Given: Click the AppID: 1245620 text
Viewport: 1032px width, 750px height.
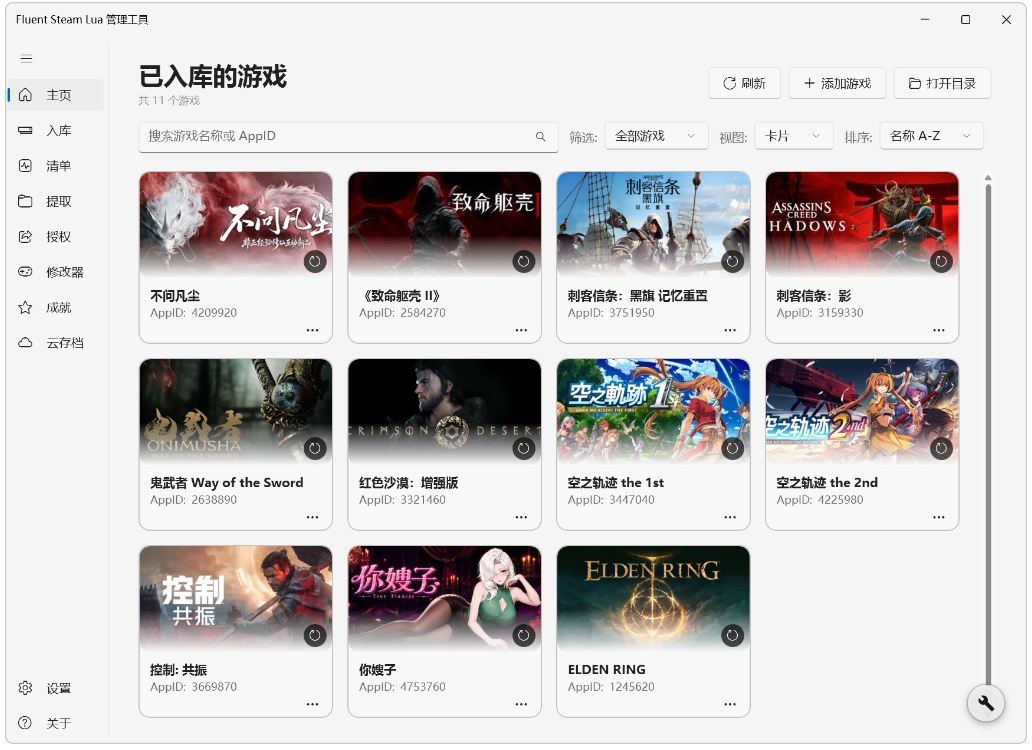Looking at the screenshot, I should tap(611, 687).
